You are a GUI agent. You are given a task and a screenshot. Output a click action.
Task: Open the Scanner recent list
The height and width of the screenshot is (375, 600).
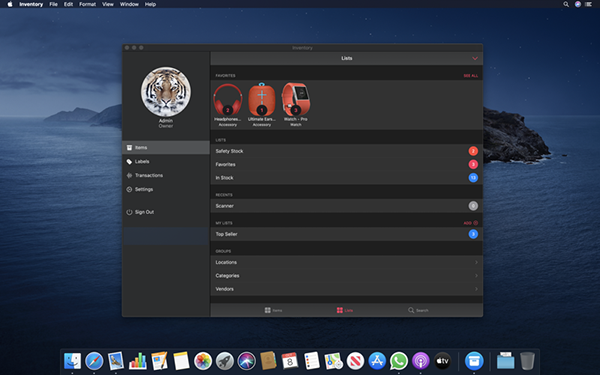click(x=346, y=206)
